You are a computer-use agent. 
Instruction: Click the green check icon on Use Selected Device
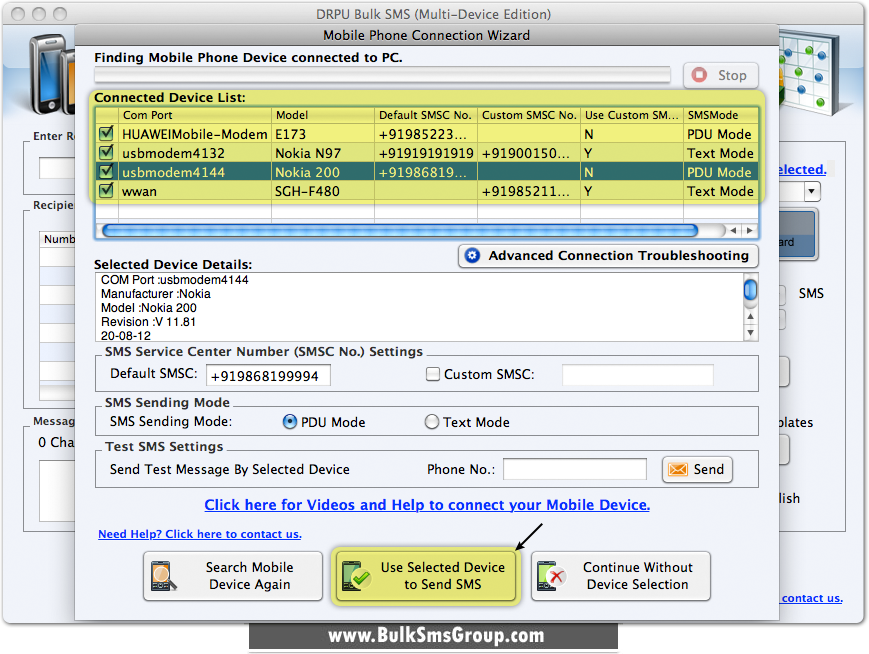tap(359, 576)
